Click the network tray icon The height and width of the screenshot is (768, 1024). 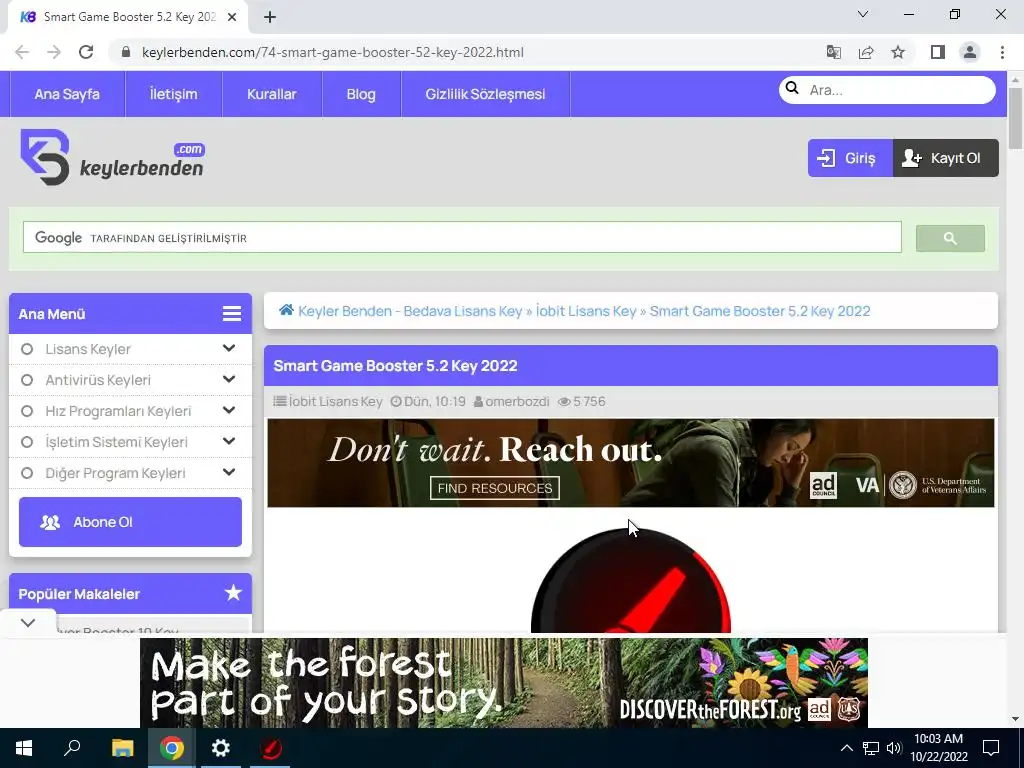pos(871,748)
